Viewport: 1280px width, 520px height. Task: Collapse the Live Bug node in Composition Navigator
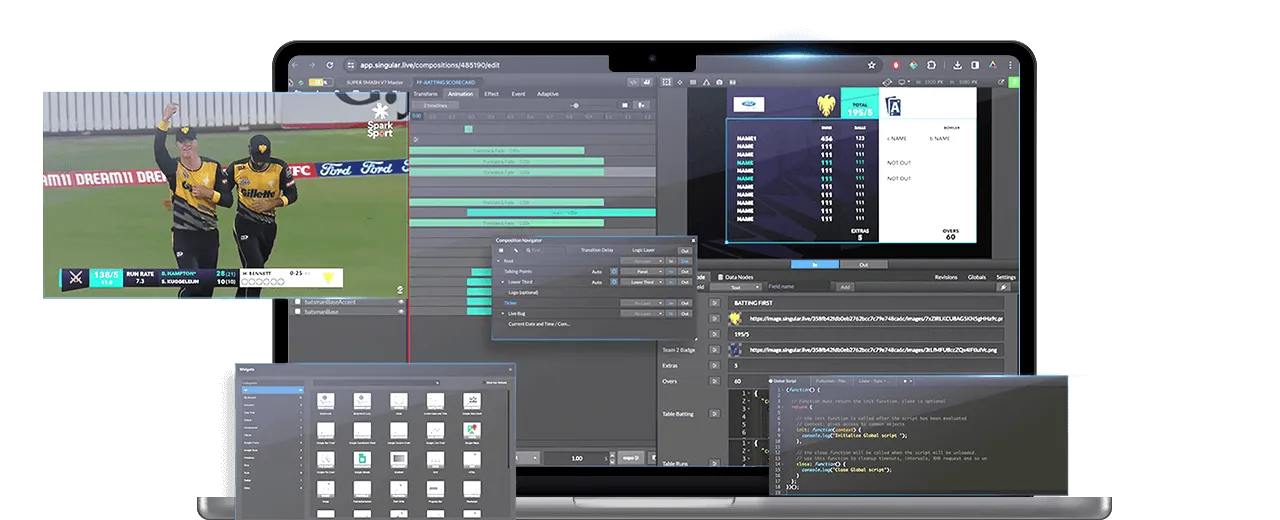pyautogui.click(x=503, y=313)
